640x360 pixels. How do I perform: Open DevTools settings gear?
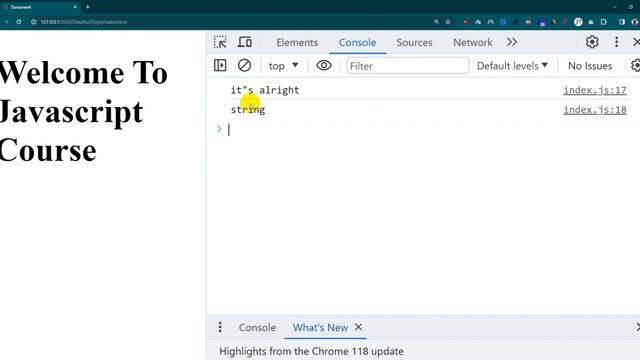[x=592, y=42]
